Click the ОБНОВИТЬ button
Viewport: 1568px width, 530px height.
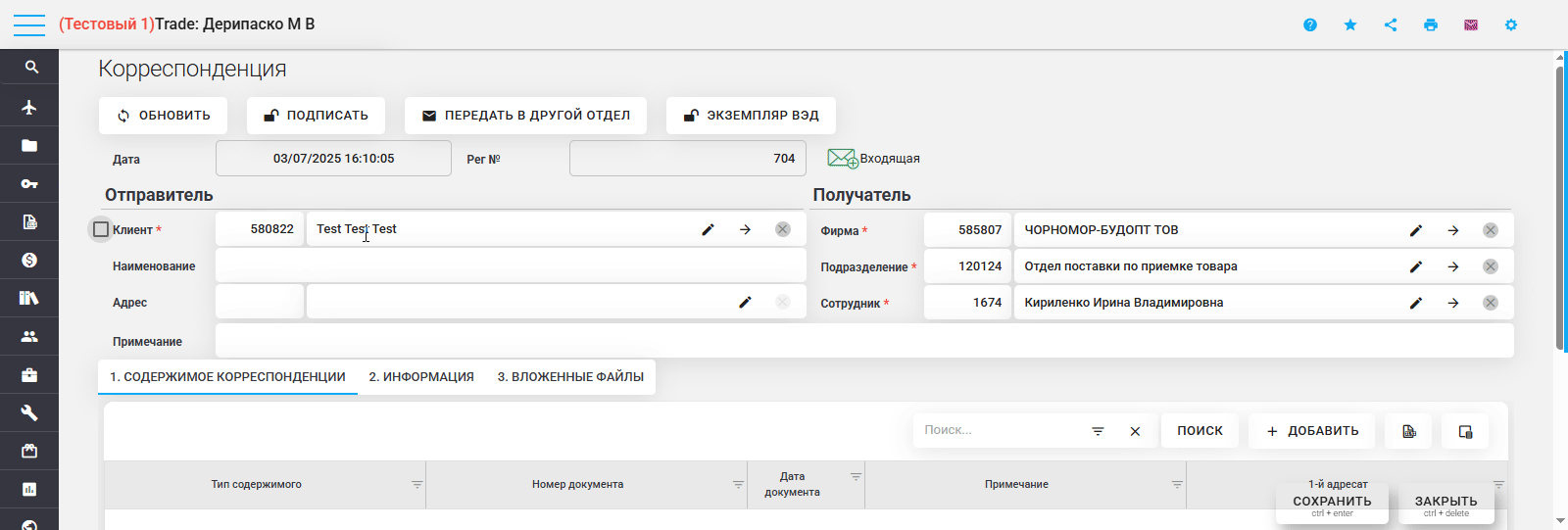pyautogui.click(x=163, y=116)
